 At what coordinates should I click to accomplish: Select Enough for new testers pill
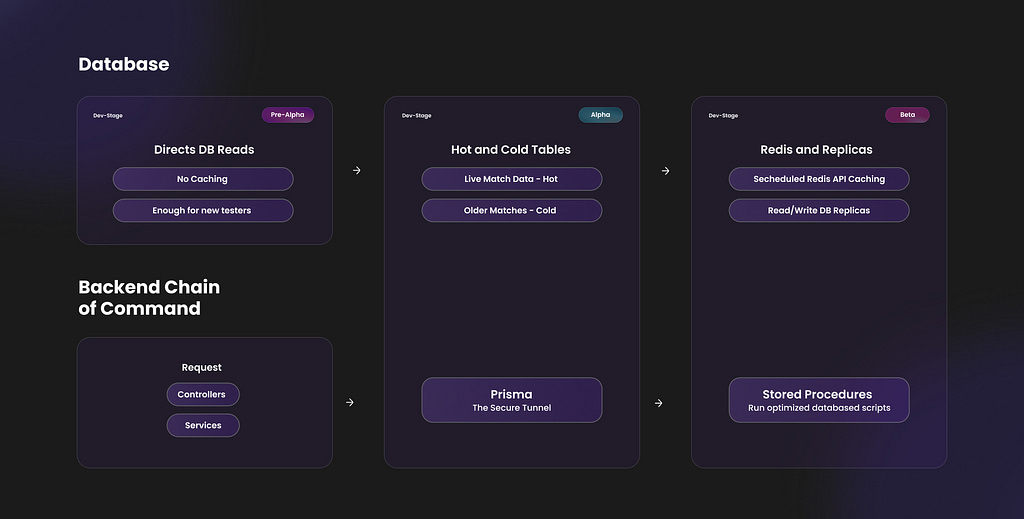pyautogui.click(x=203, y=210)
